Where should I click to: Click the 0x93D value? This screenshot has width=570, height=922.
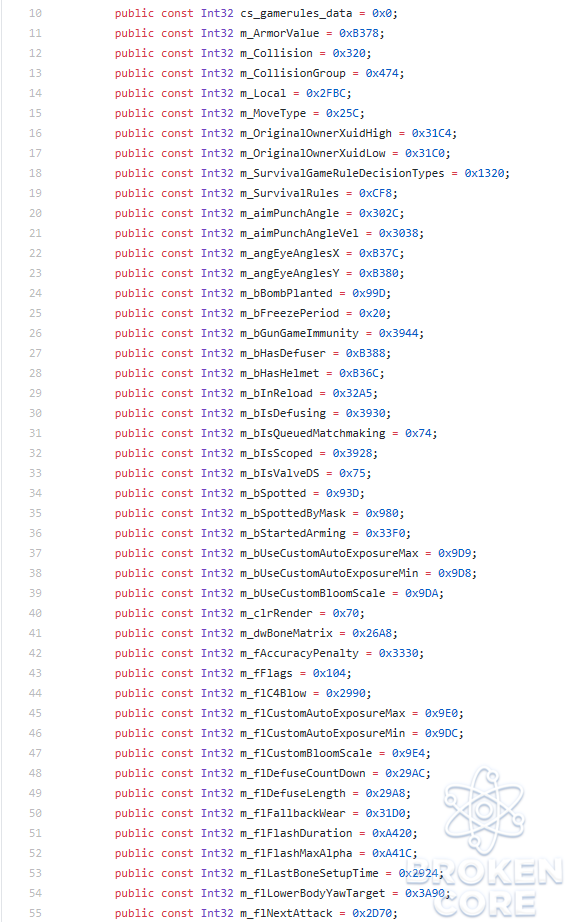[x=342, y=493]
